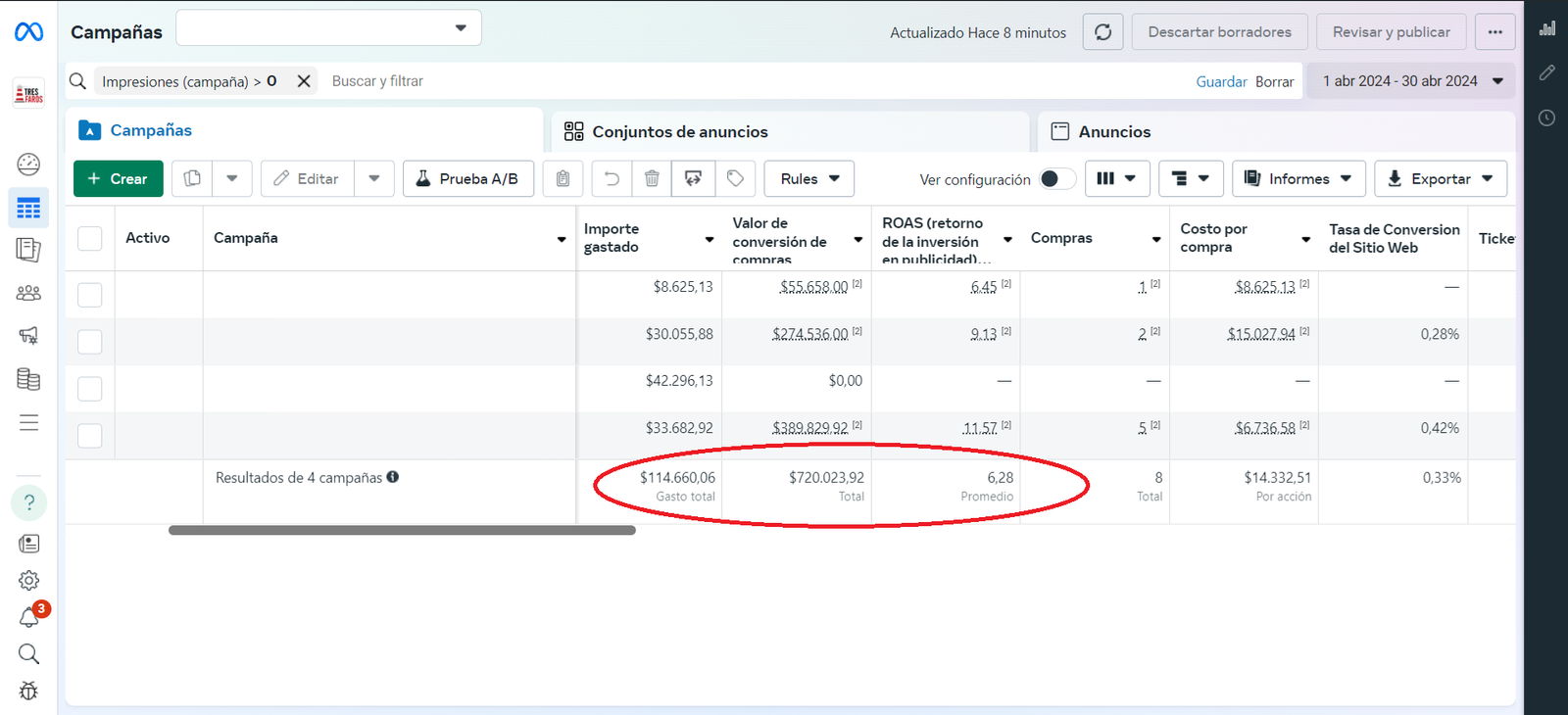Open the three-dots more options button
This screenshot has height=715, width=1568.
(x=1494, y=32)
